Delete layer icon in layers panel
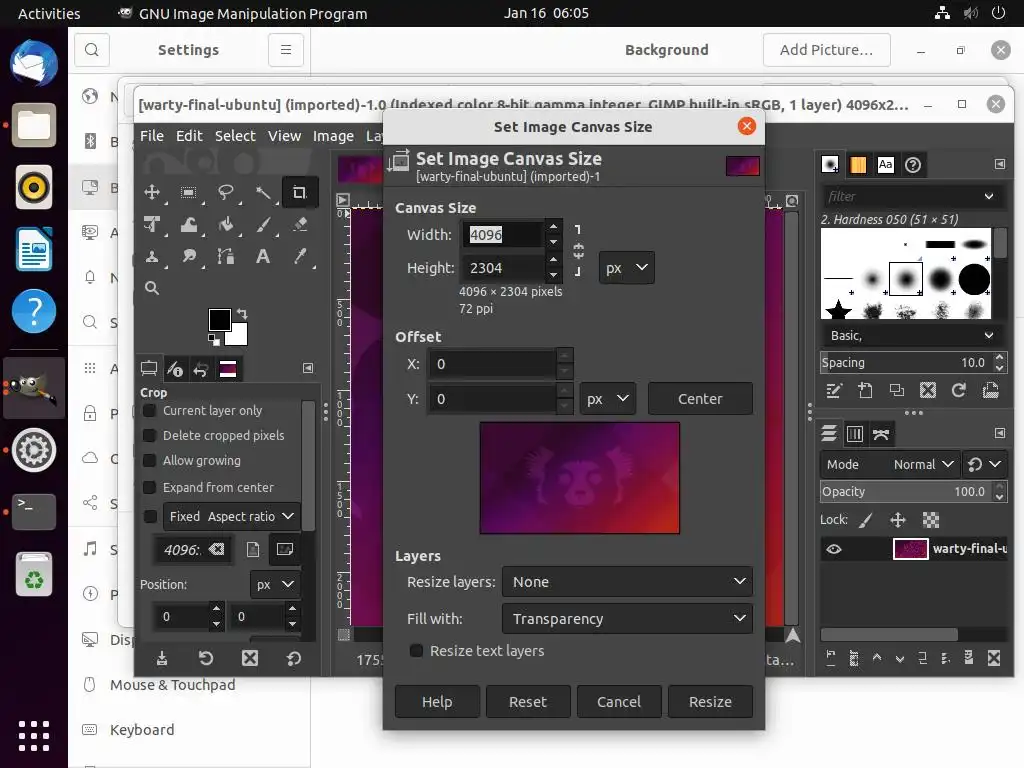The height and width of the screenshot is (768, 1024). (x=993, y=658)
